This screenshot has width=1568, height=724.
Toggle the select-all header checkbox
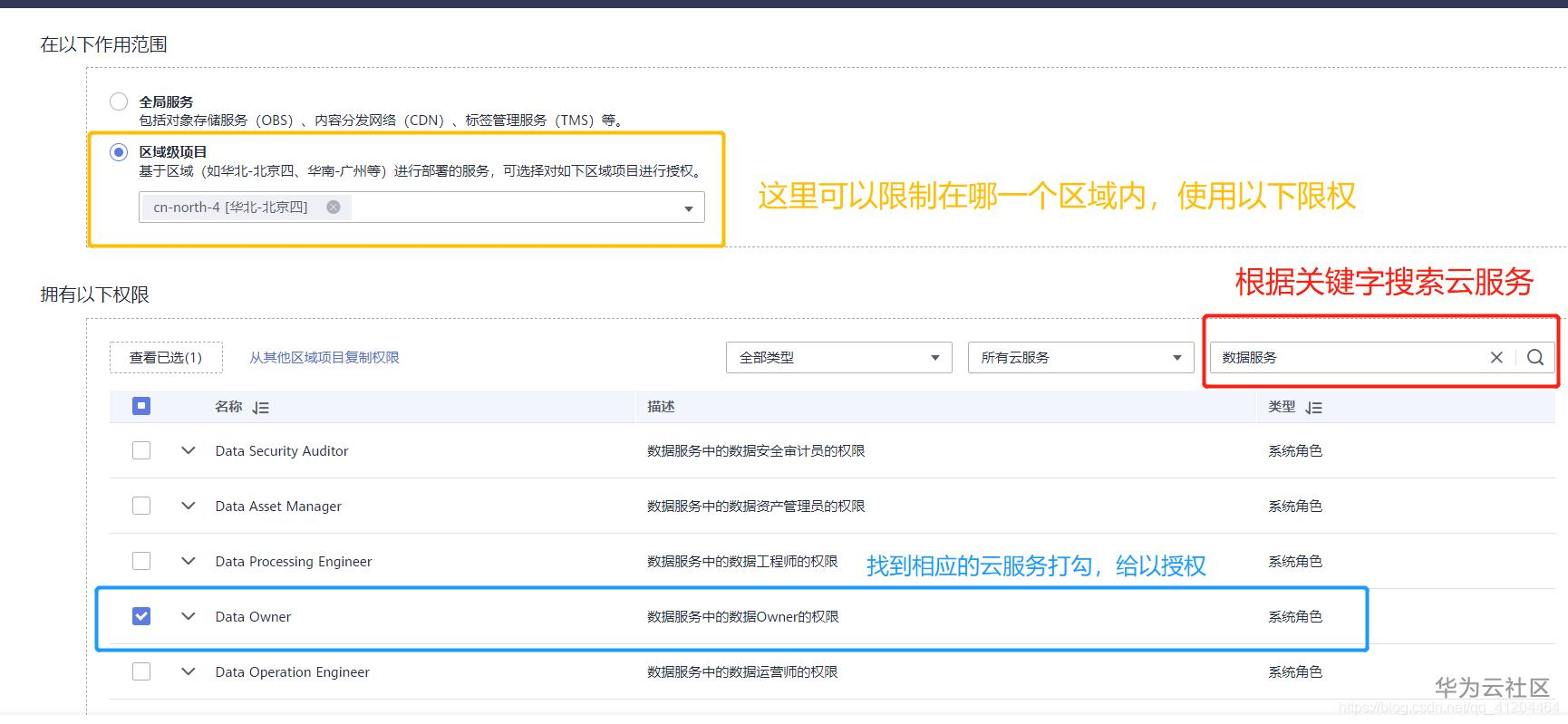coord(141,406)
